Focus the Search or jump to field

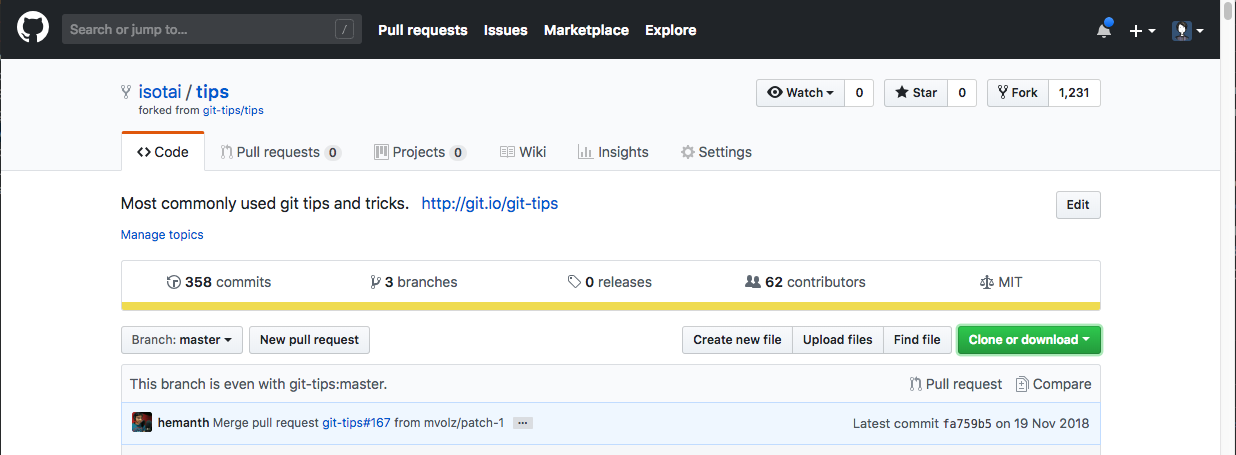200,29
